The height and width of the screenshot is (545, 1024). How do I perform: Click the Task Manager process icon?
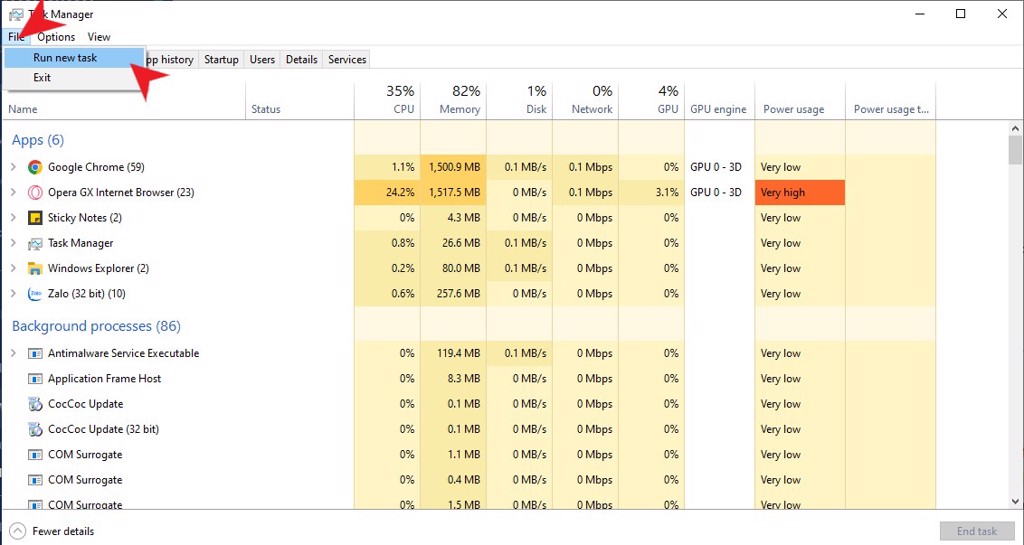coord(35,243)
